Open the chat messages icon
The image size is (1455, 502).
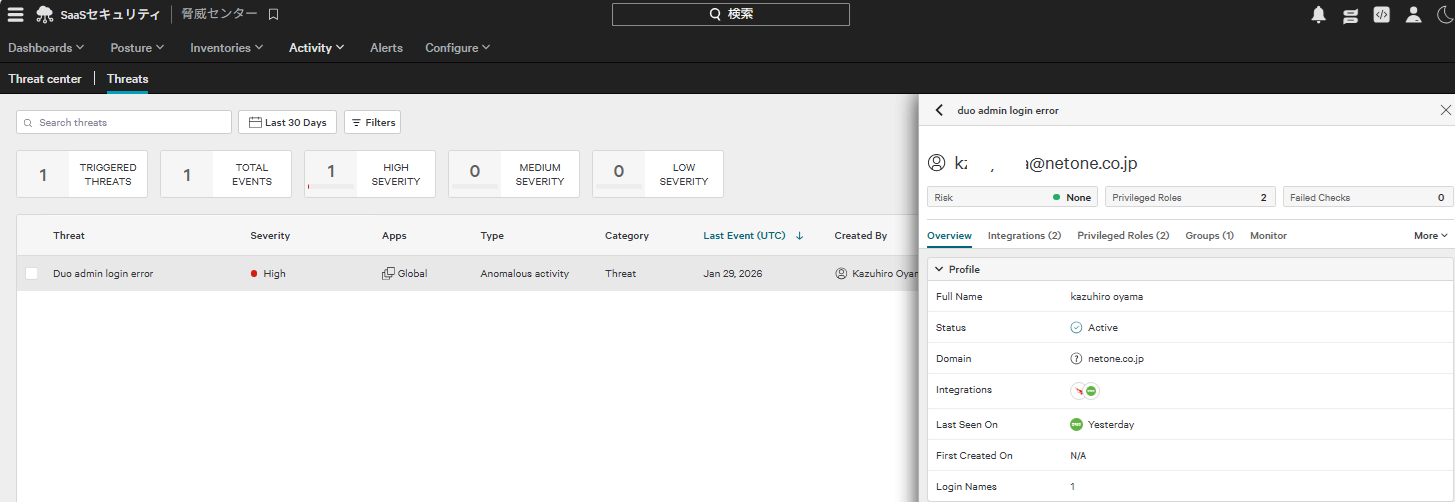[1350, 14]
